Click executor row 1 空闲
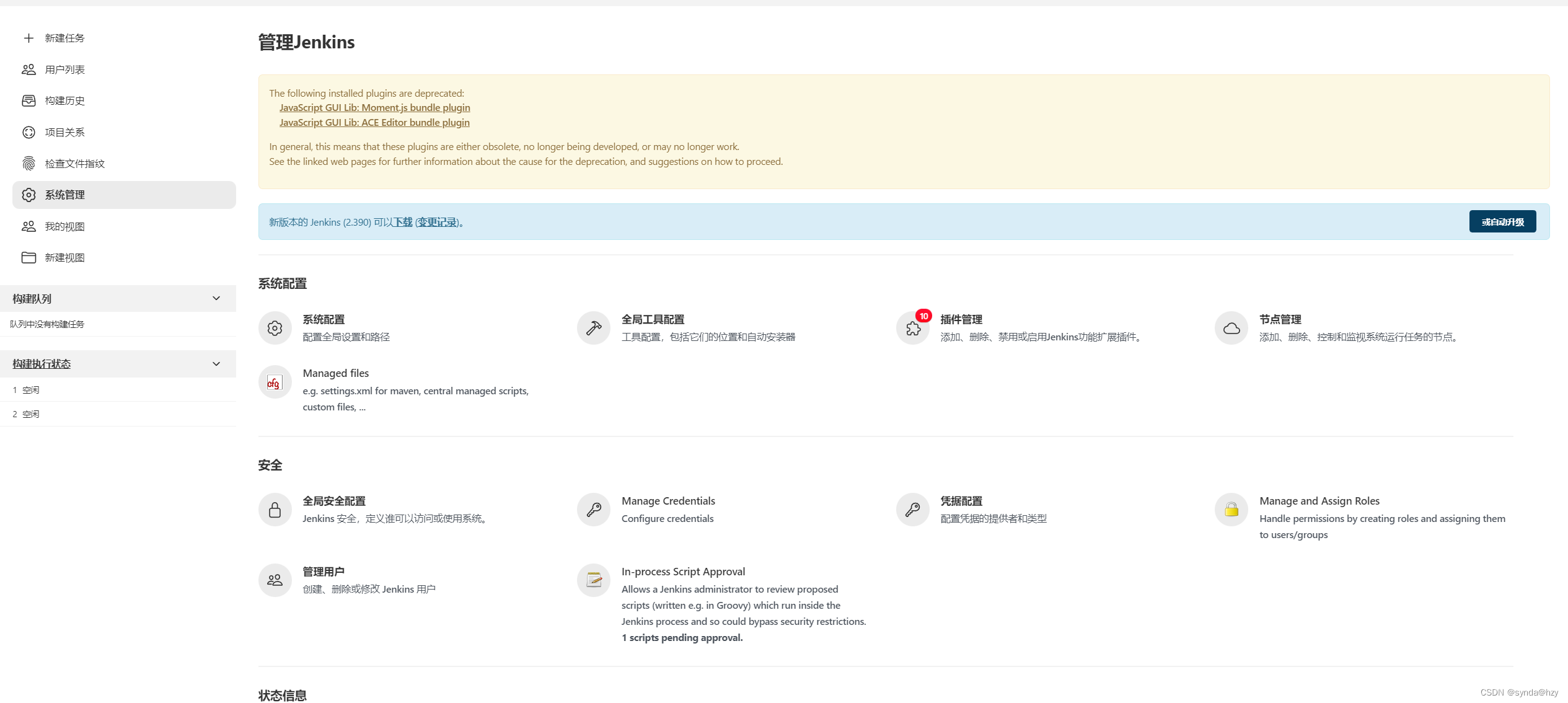1568x703 pixels. [118, 390]
